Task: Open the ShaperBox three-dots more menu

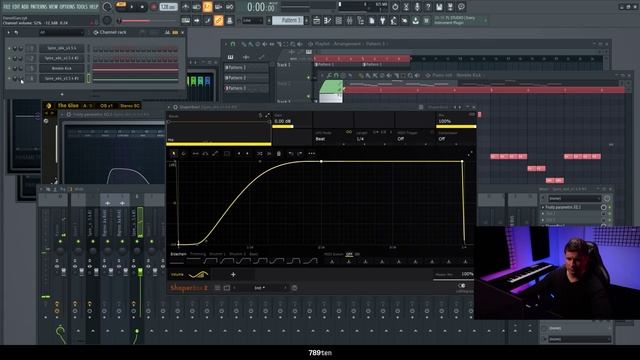Action: click(312, 153)
